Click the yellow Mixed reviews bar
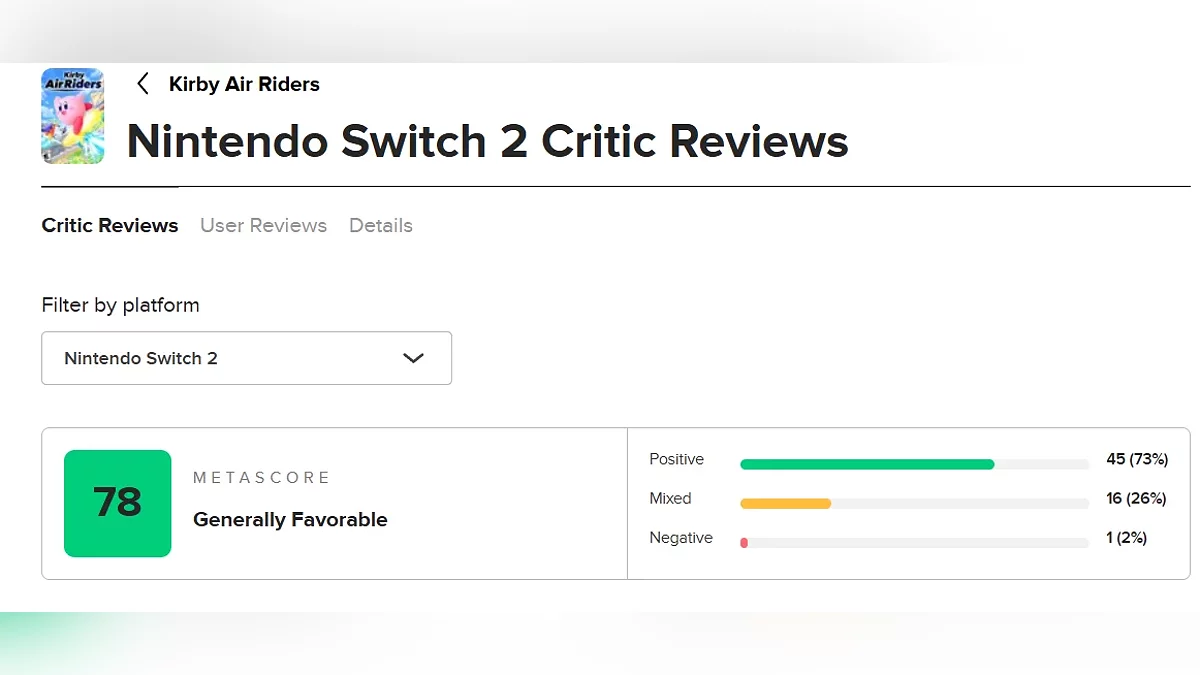The image size is (1200, 675). click(785, 503)
